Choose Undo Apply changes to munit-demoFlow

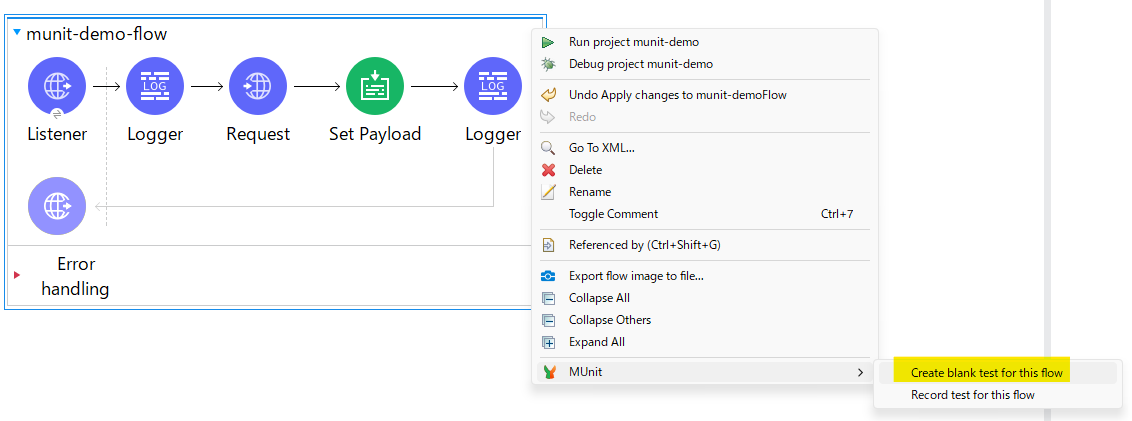[705, 95]
